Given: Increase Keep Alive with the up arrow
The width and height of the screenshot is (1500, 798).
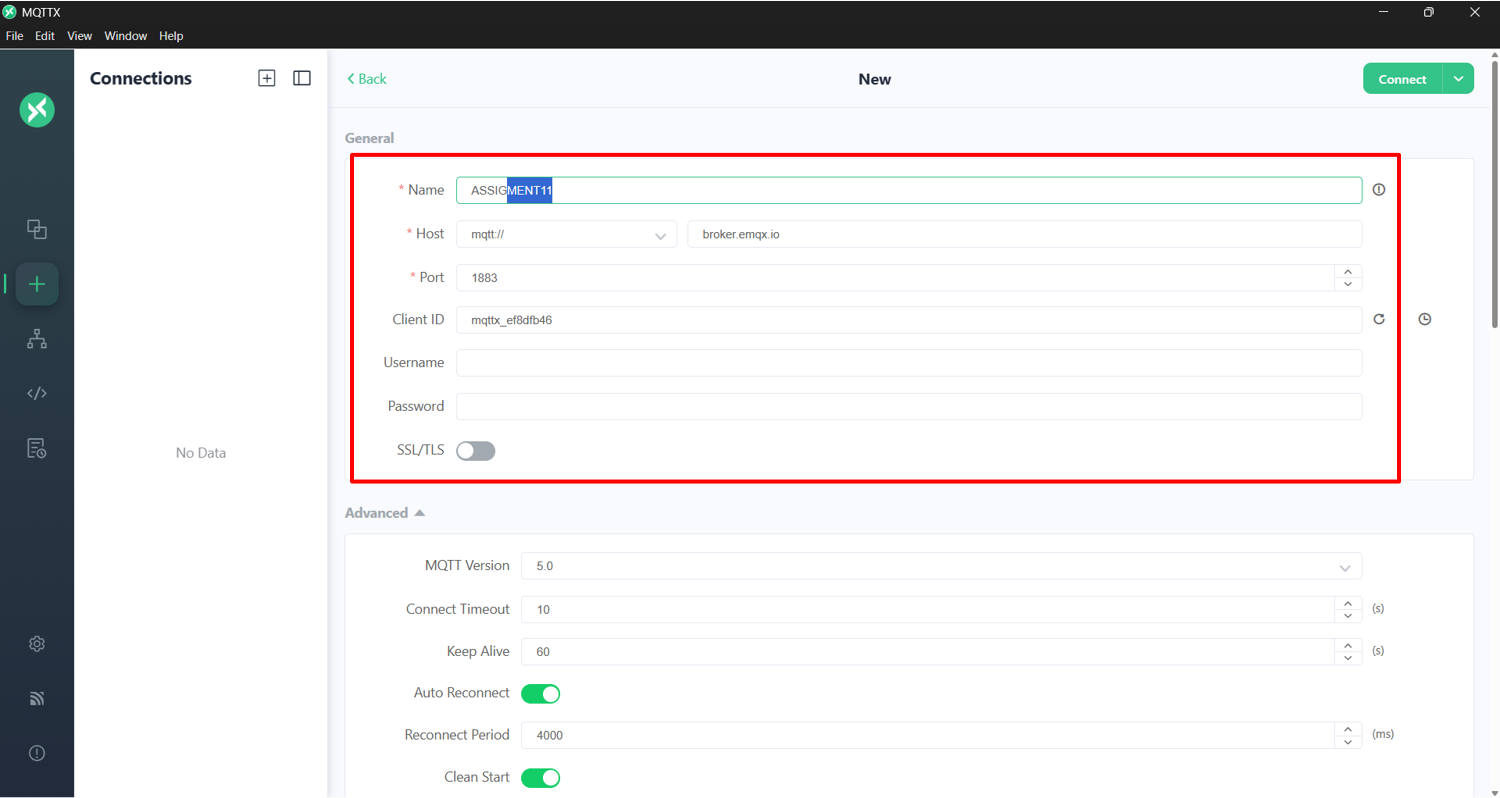Looking at the screenshot, I should [1348, 645].
